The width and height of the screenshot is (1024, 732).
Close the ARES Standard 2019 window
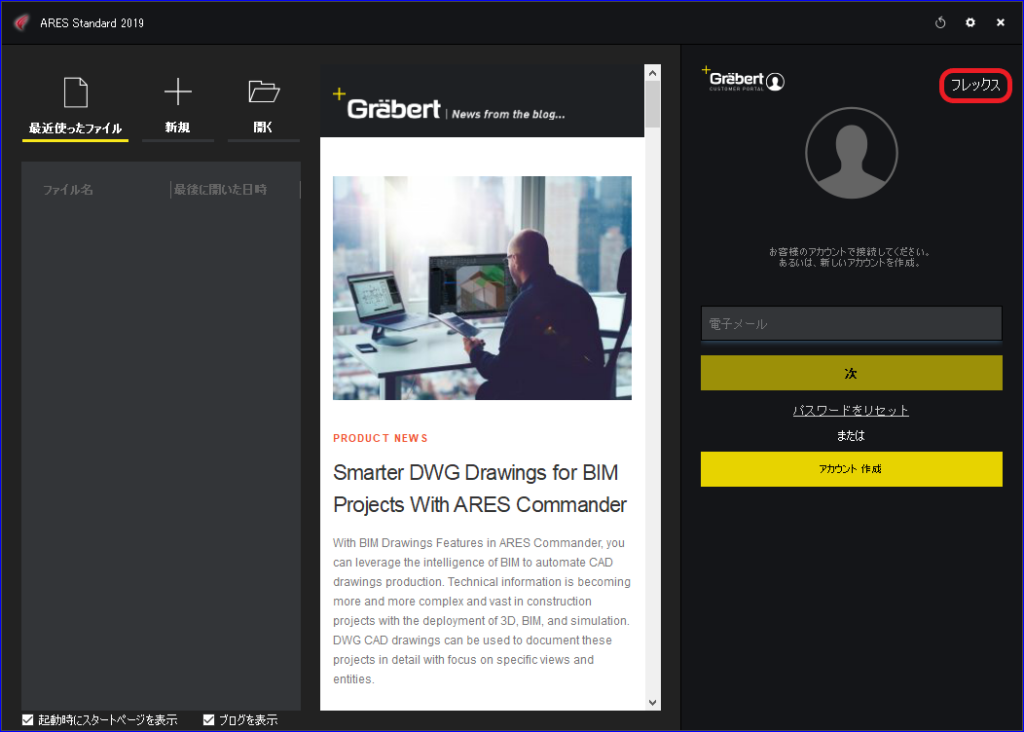click(1000, 23)
